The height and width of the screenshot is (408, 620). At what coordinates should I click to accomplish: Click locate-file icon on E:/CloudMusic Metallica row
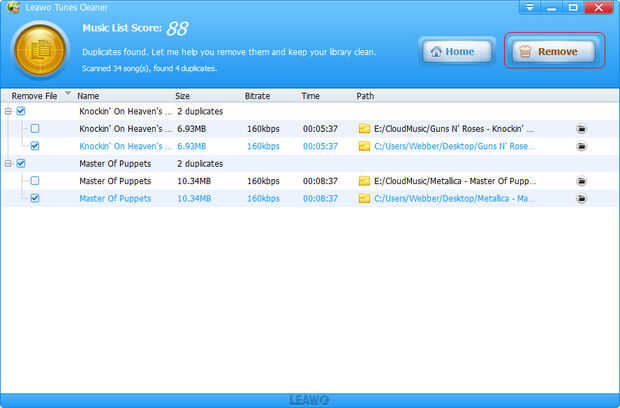[x=581, y=181]
